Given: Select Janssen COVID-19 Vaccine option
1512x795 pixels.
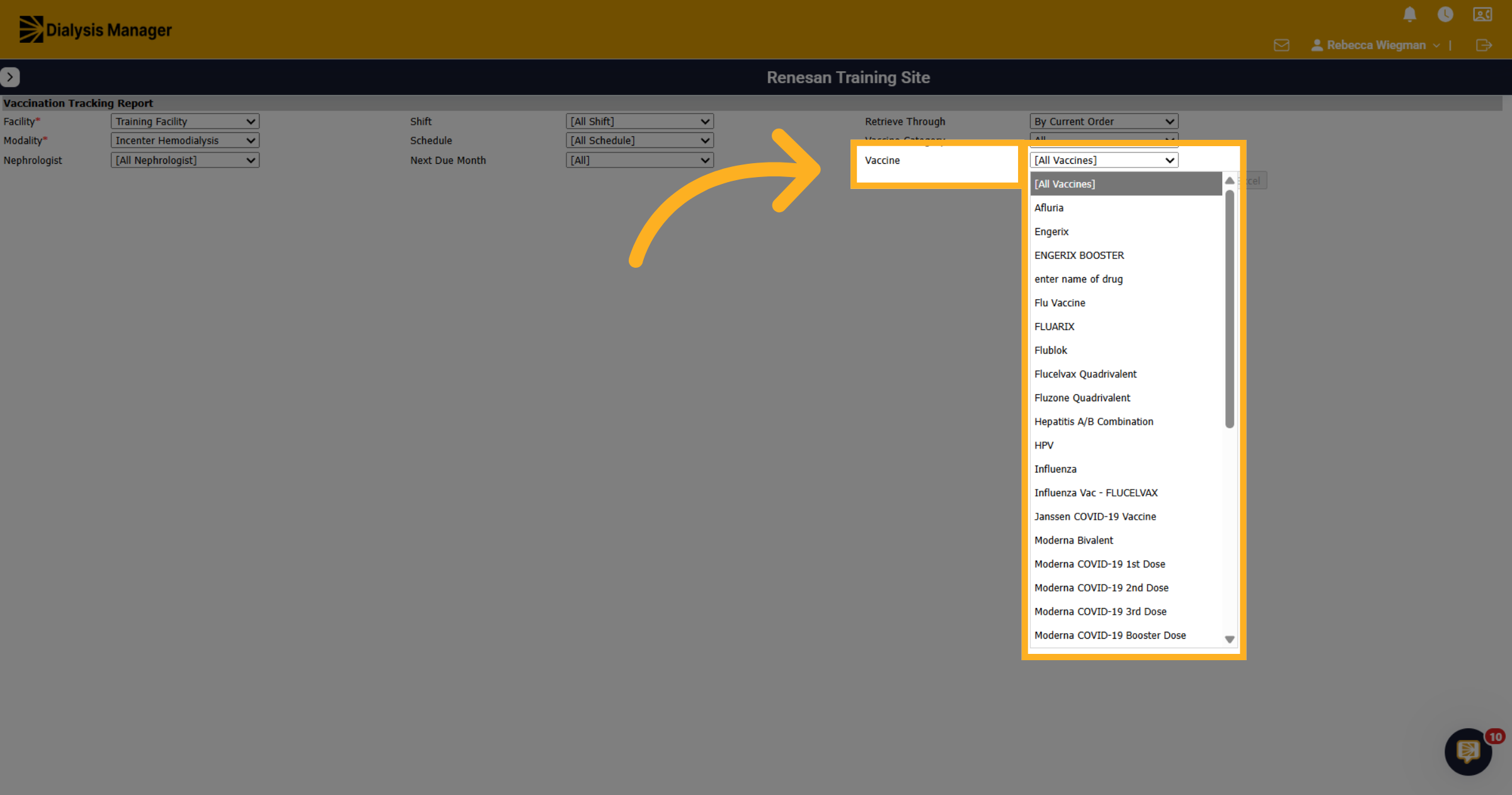Looking at the screenshot, I should pos(1126,517).
